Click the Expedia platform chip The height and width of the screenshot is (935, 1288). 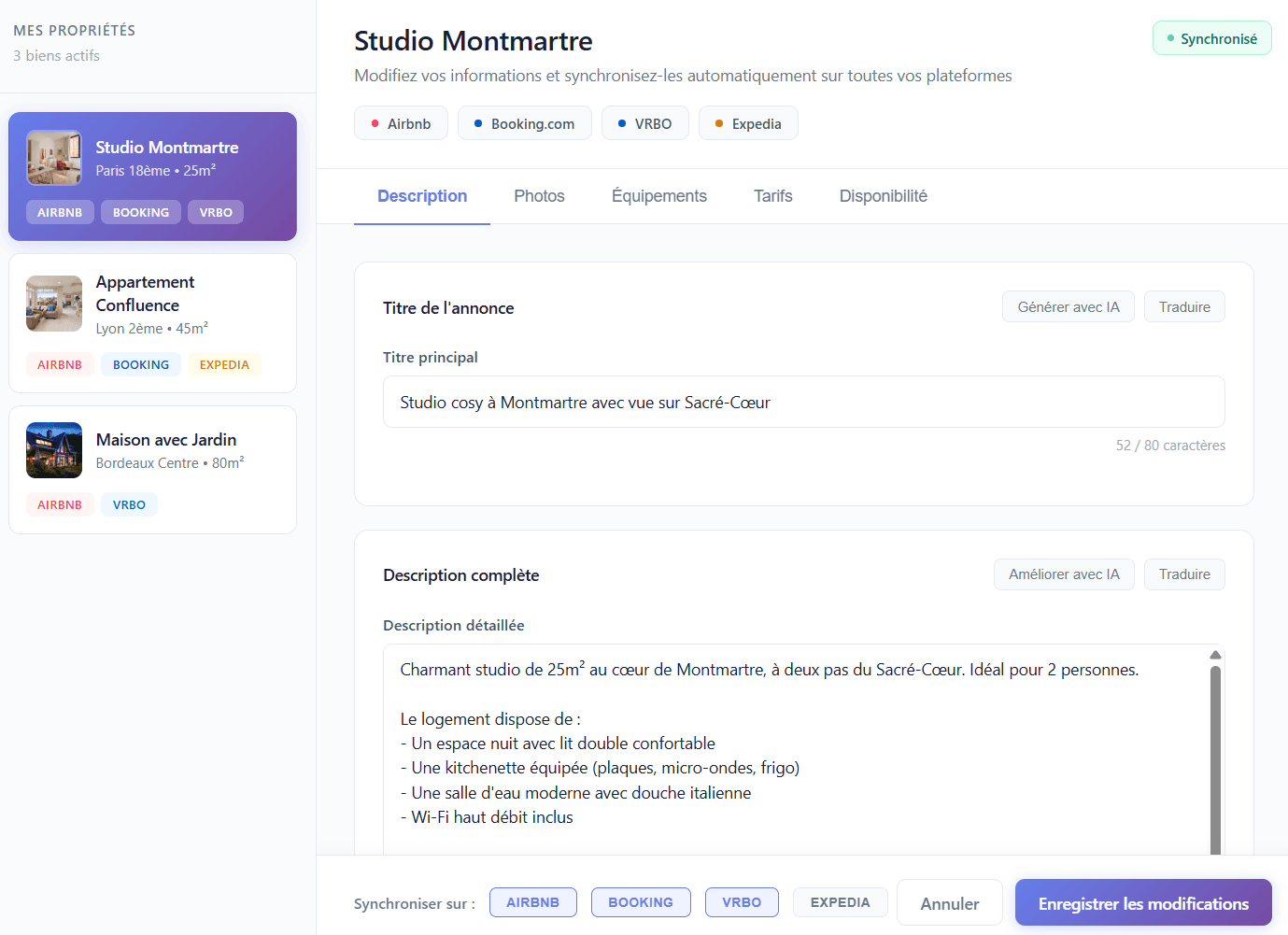tap(748, 123)
